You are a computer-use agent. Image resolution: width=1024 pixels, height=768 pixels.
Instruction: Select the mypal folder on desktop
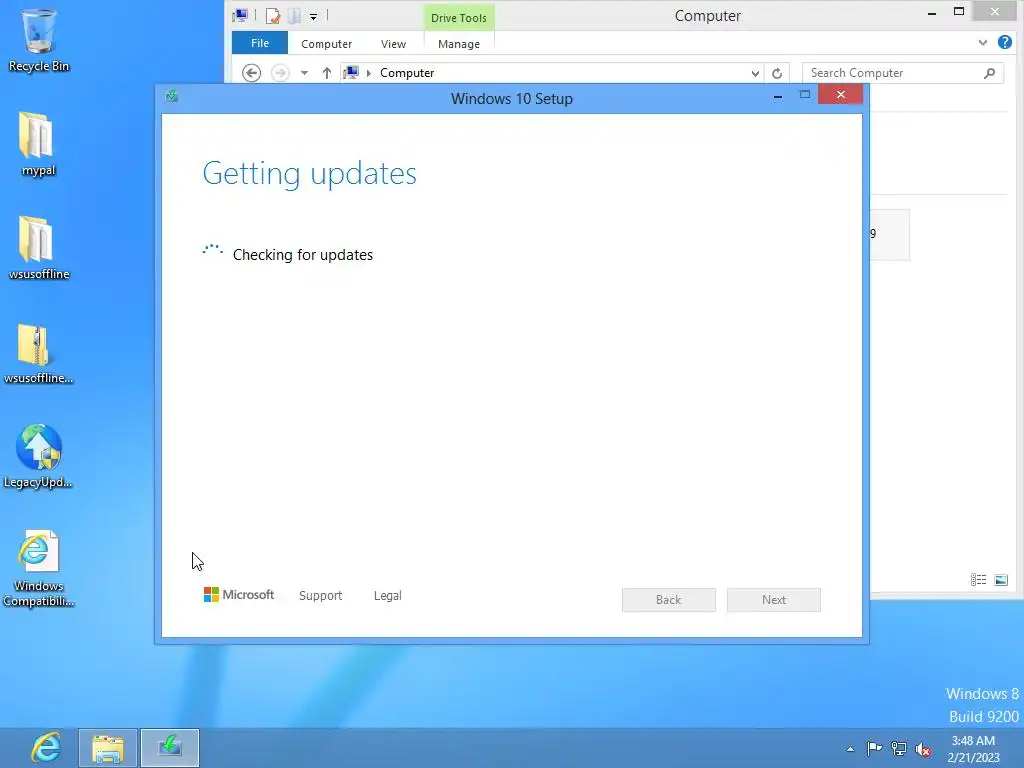coord(38,144)
